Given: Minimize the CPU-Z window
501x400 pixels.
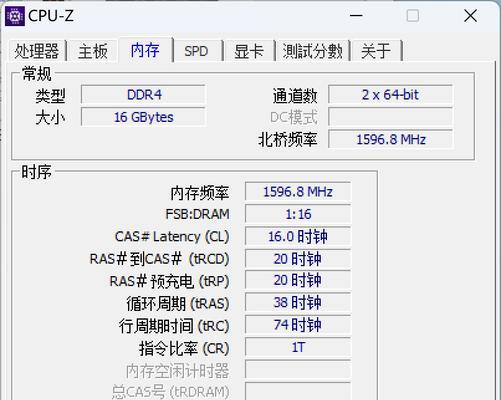Looking at the screenshot, I should (x=356, y=16).
